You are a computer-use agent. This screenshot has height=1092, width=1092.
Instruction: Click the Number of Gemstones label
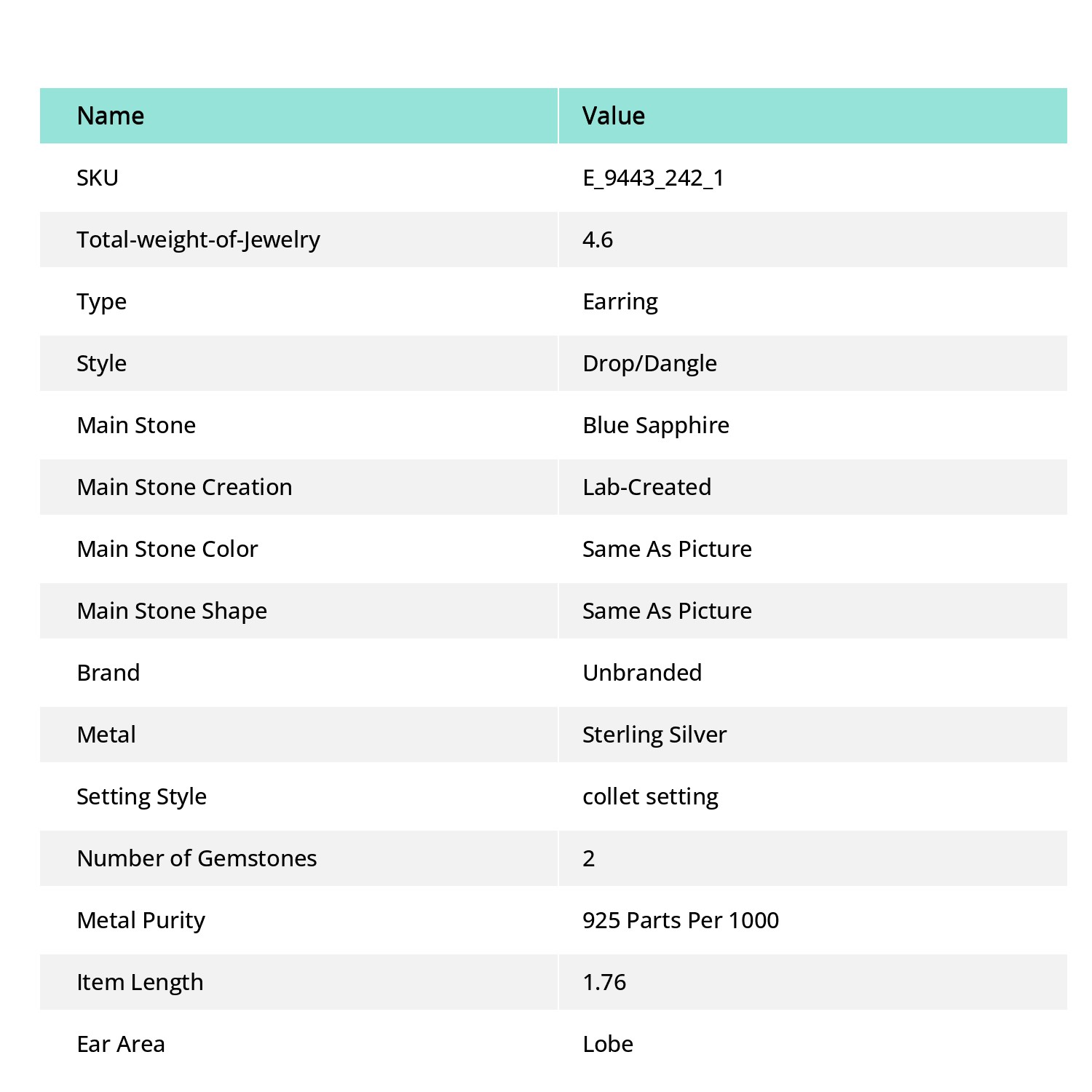coord(197,858)
